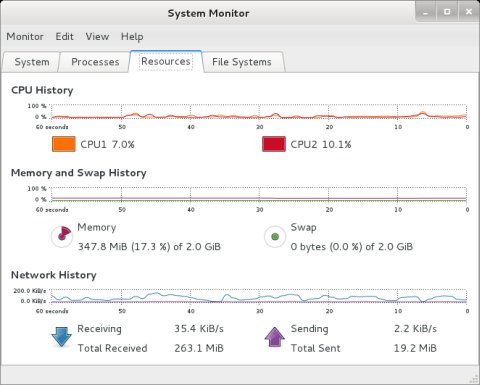The image size is (480, 385).
Task: Click the network history graph
Action: pos(259,296)
